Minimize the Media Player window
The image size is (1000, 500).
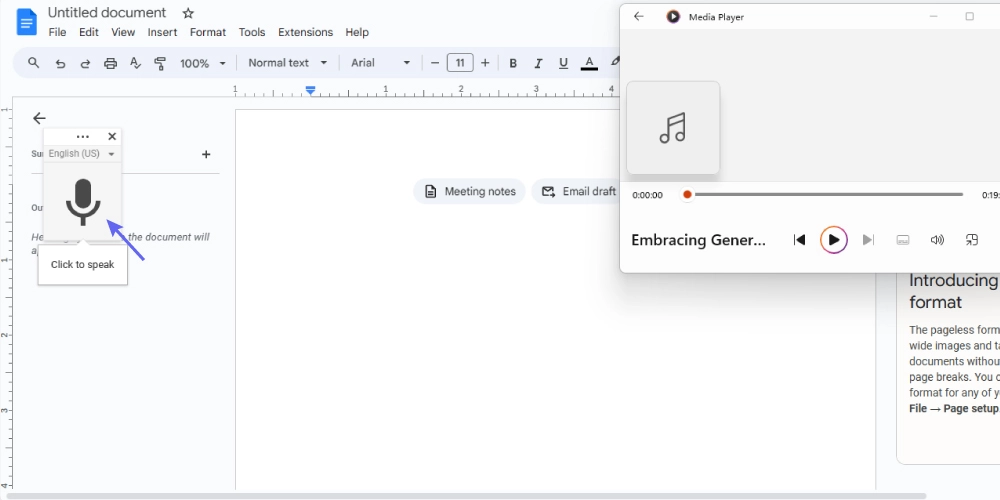pyautogui.click(x=934, y=17)
